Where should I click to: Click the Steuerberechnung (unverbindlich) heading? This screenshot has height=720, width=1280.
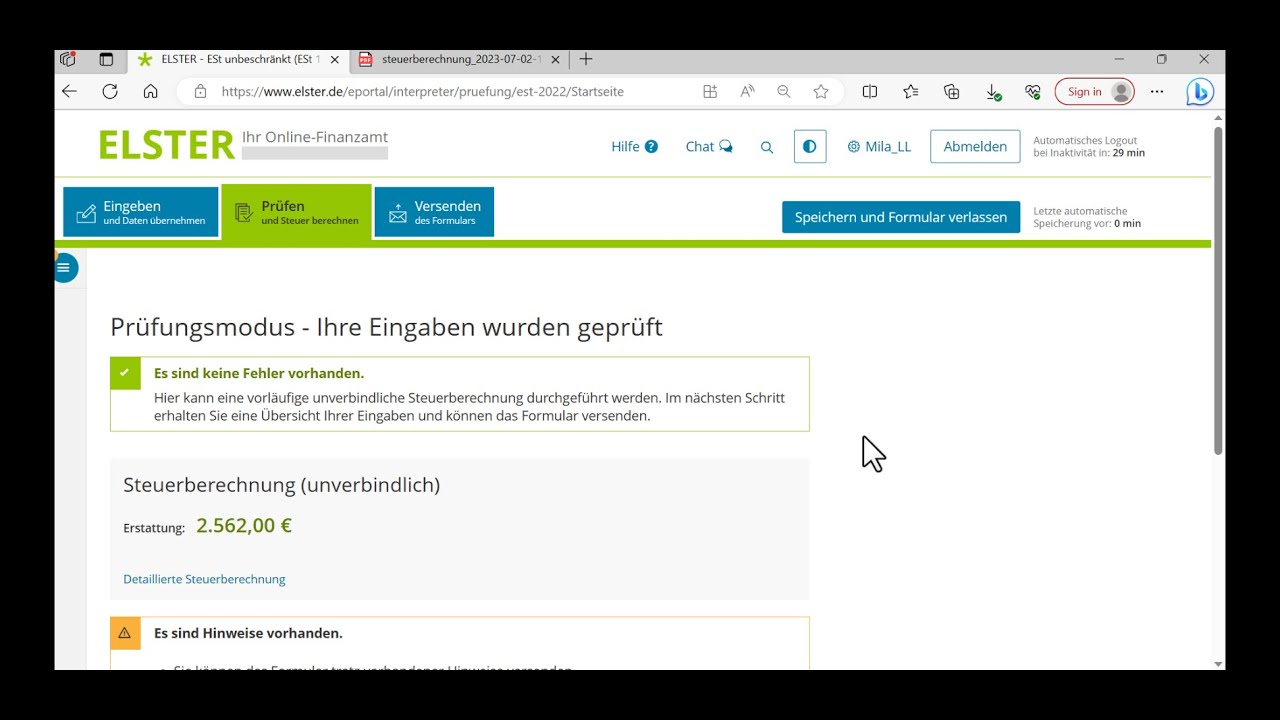281,485
